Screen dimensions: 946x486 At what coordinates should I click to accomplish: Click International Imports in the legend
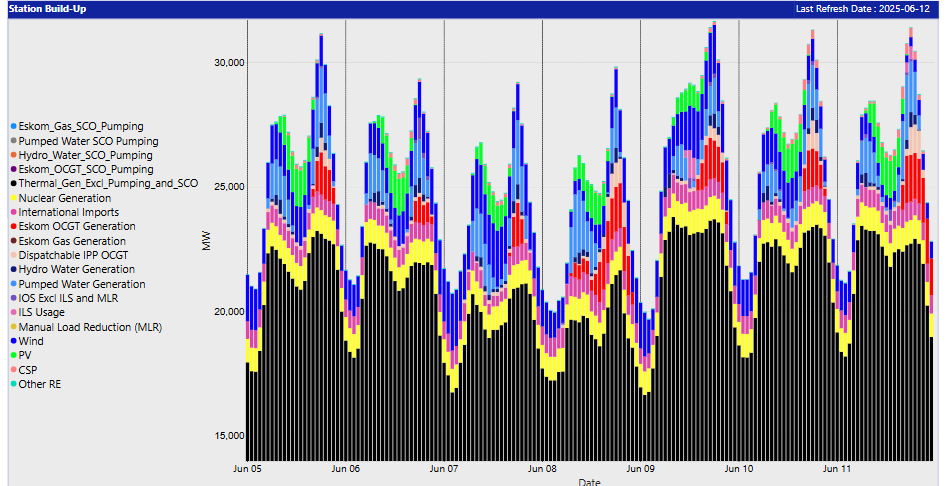click(69, 212)
